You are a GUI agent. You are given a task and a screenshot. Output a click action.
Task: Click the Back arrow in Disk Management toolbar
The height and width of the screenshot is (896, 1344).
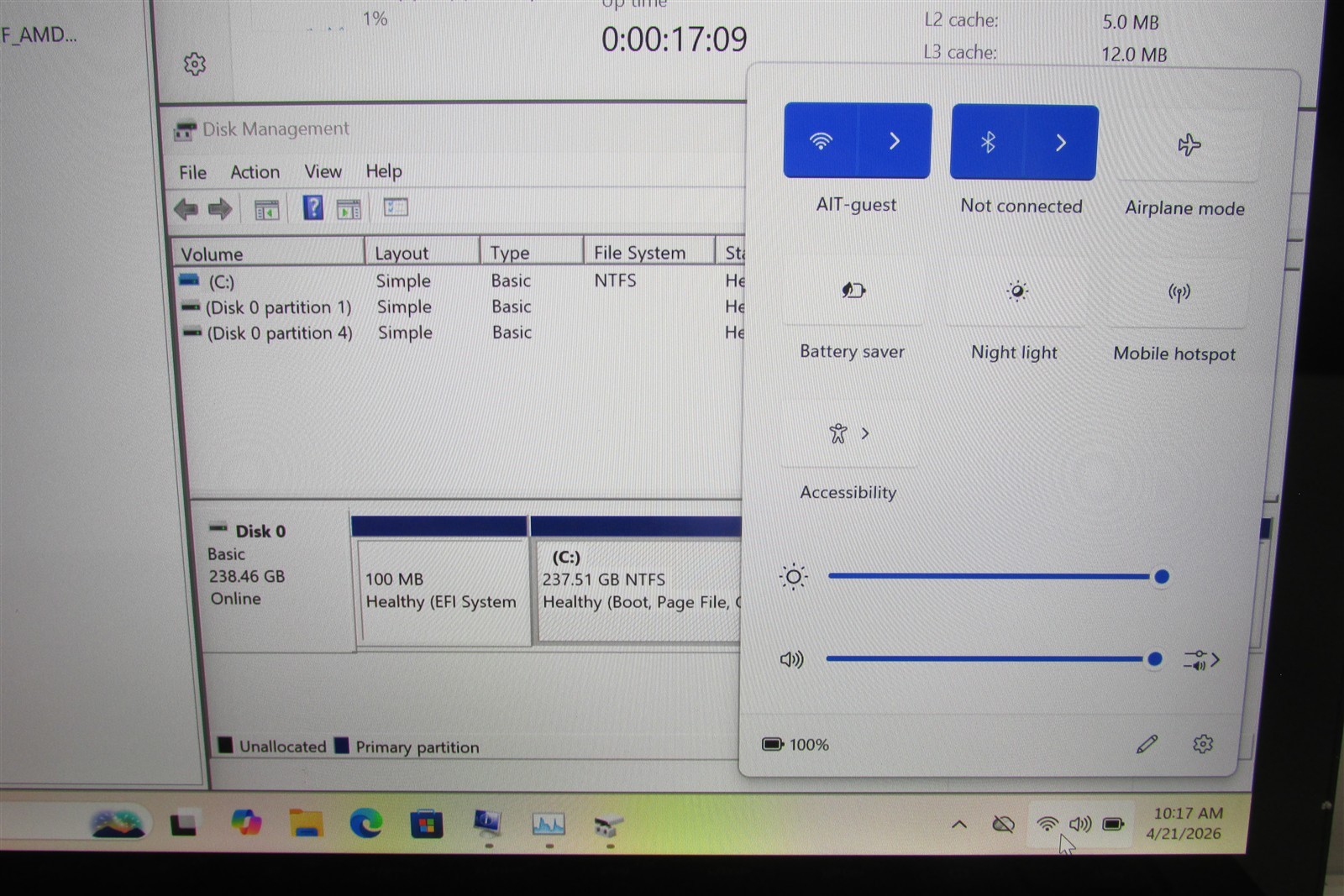coord(186,208)
